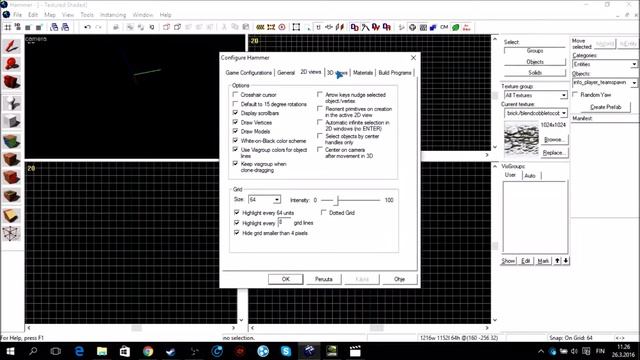
Task: Select the Apply Overlays tool
Action: click(11, 196)
